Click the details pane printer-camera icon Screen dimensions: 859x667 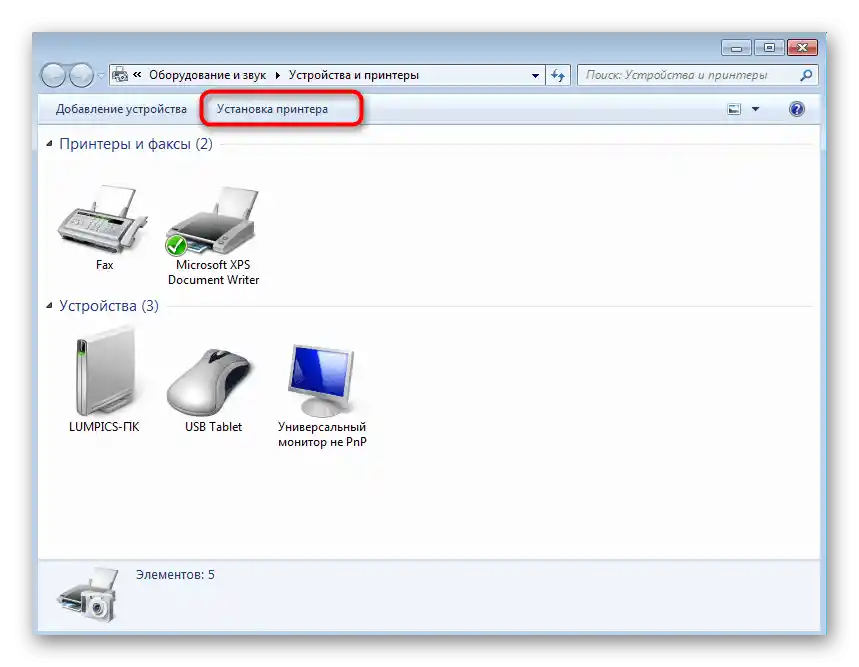(88, 596)
